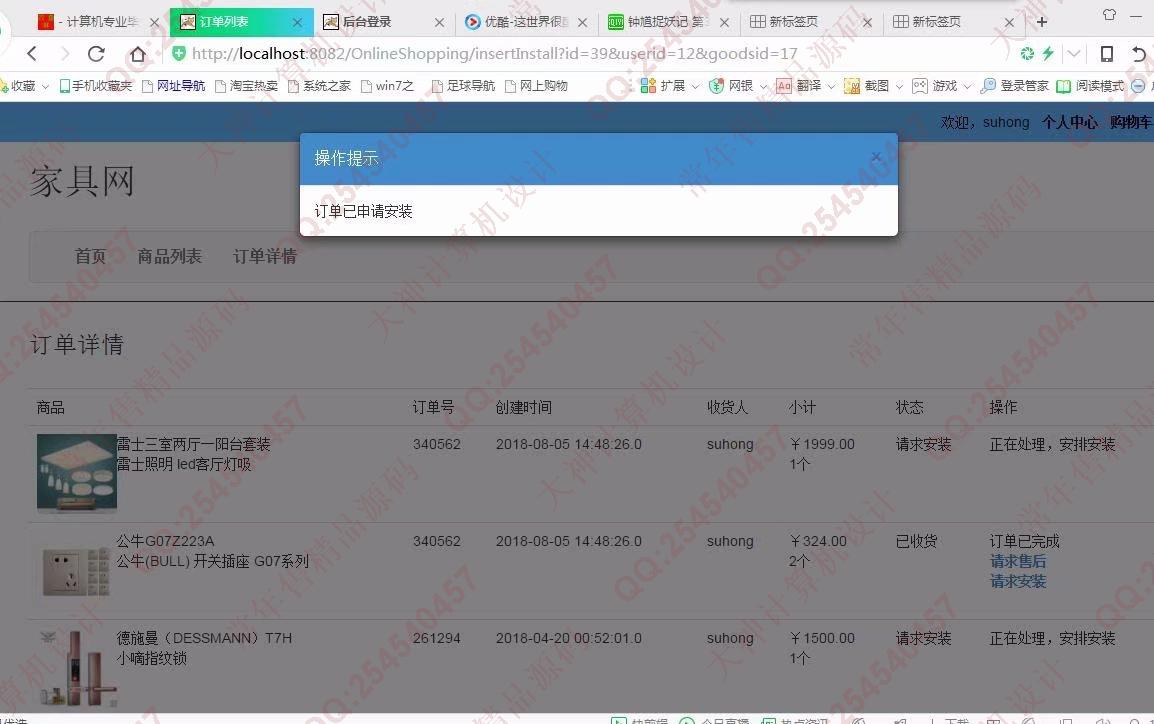Click 请求售后 for the 公牛 order
Screen dimensions: 1154x724
pos(1018,561)
